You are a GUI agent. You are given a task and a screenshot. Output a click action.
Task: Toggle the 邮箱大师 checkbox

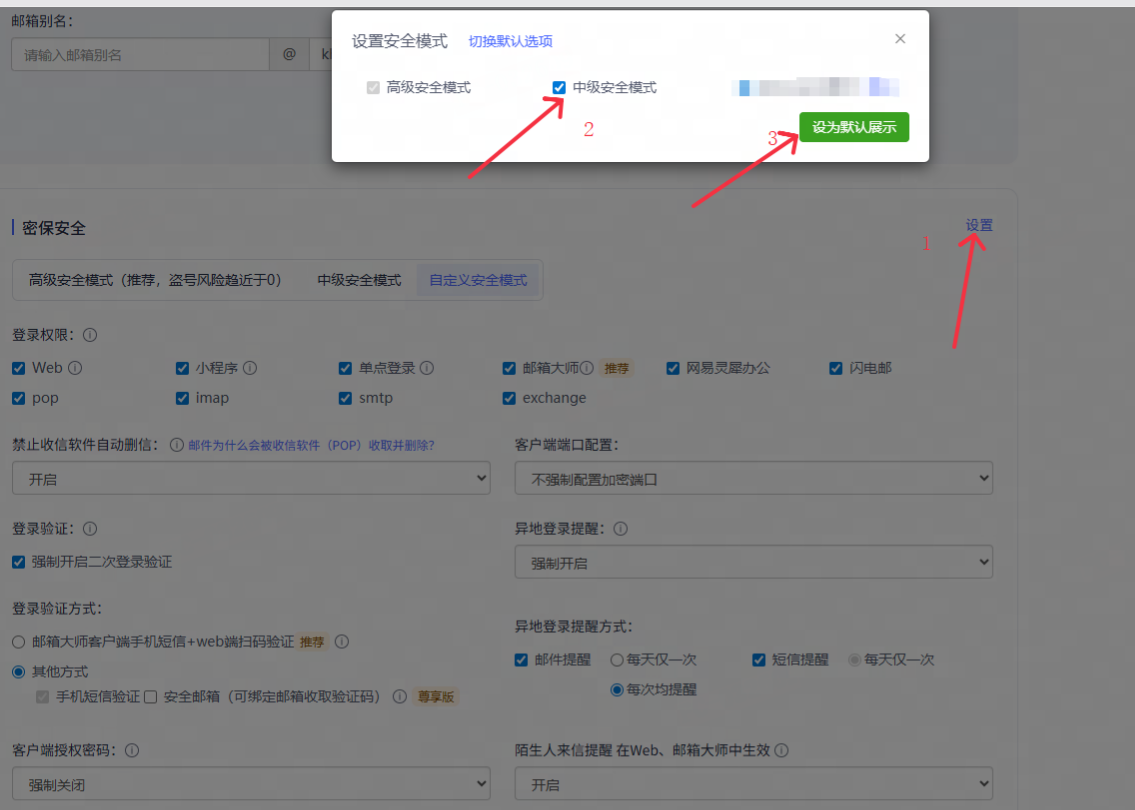509,368
